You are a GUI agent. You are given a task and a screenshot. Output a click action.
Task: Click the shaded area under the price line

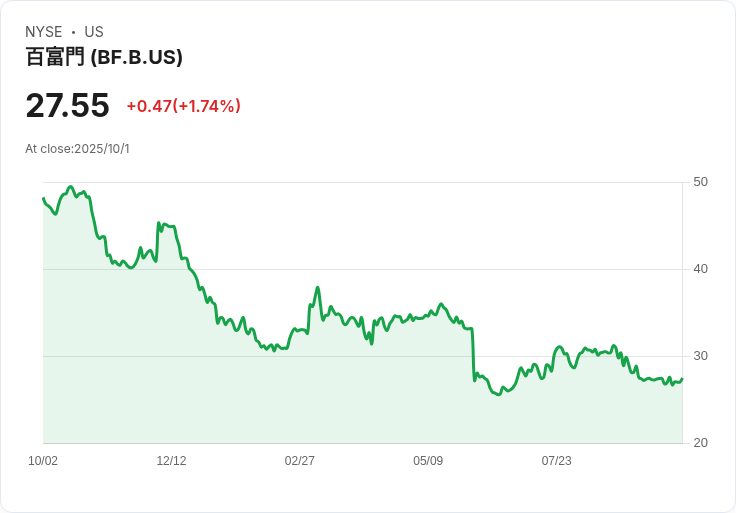point(300,400)
